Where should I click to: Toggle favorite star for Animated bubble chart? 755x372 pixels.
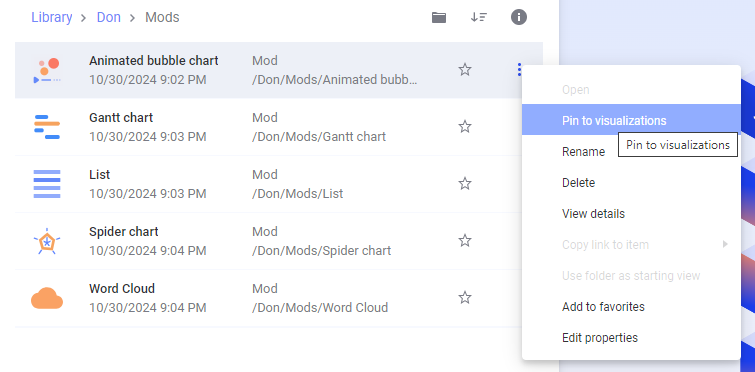[465, 70]
